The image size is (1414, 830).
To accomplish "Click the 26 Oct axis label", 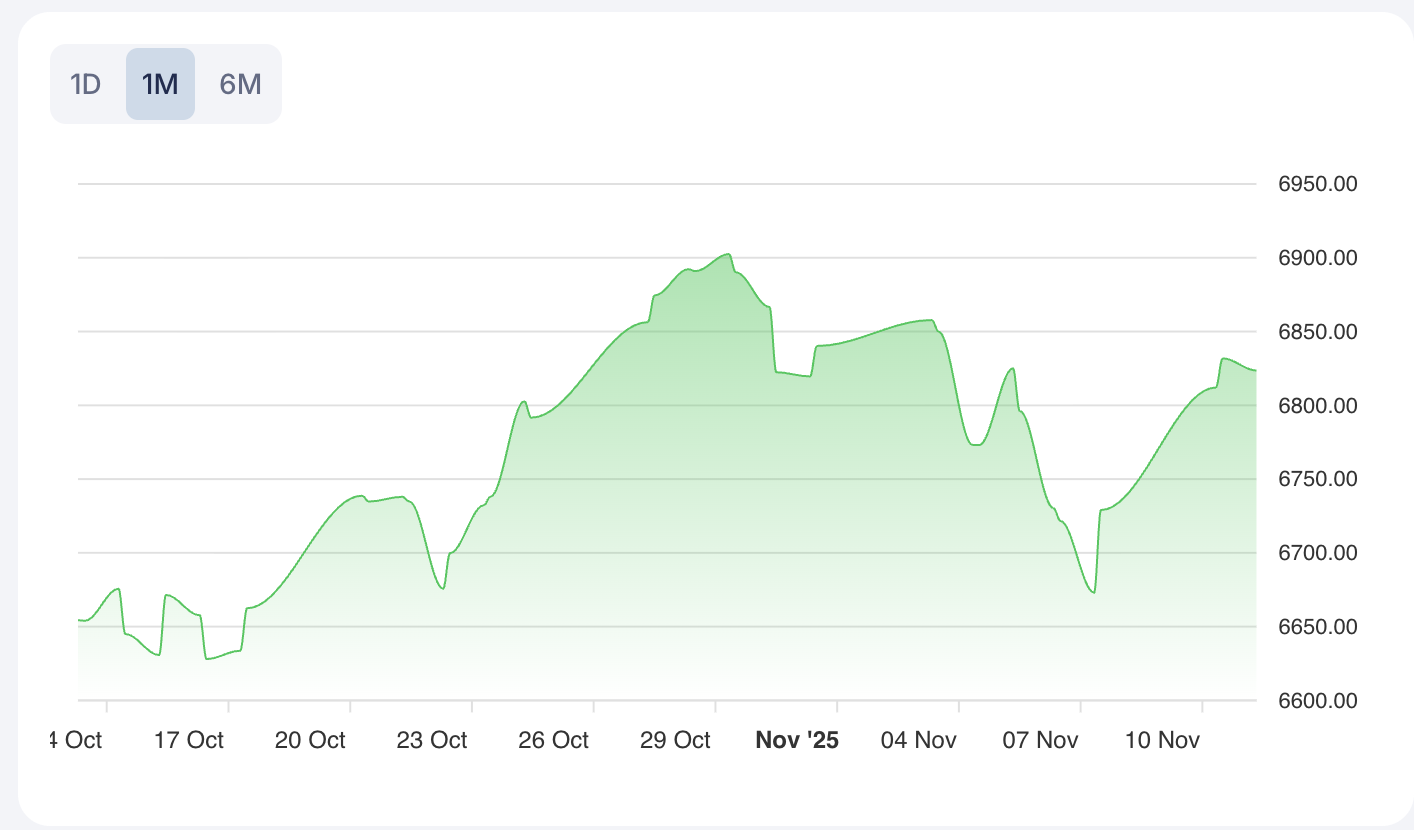I will pyautogui.click(x=553, y=740).
